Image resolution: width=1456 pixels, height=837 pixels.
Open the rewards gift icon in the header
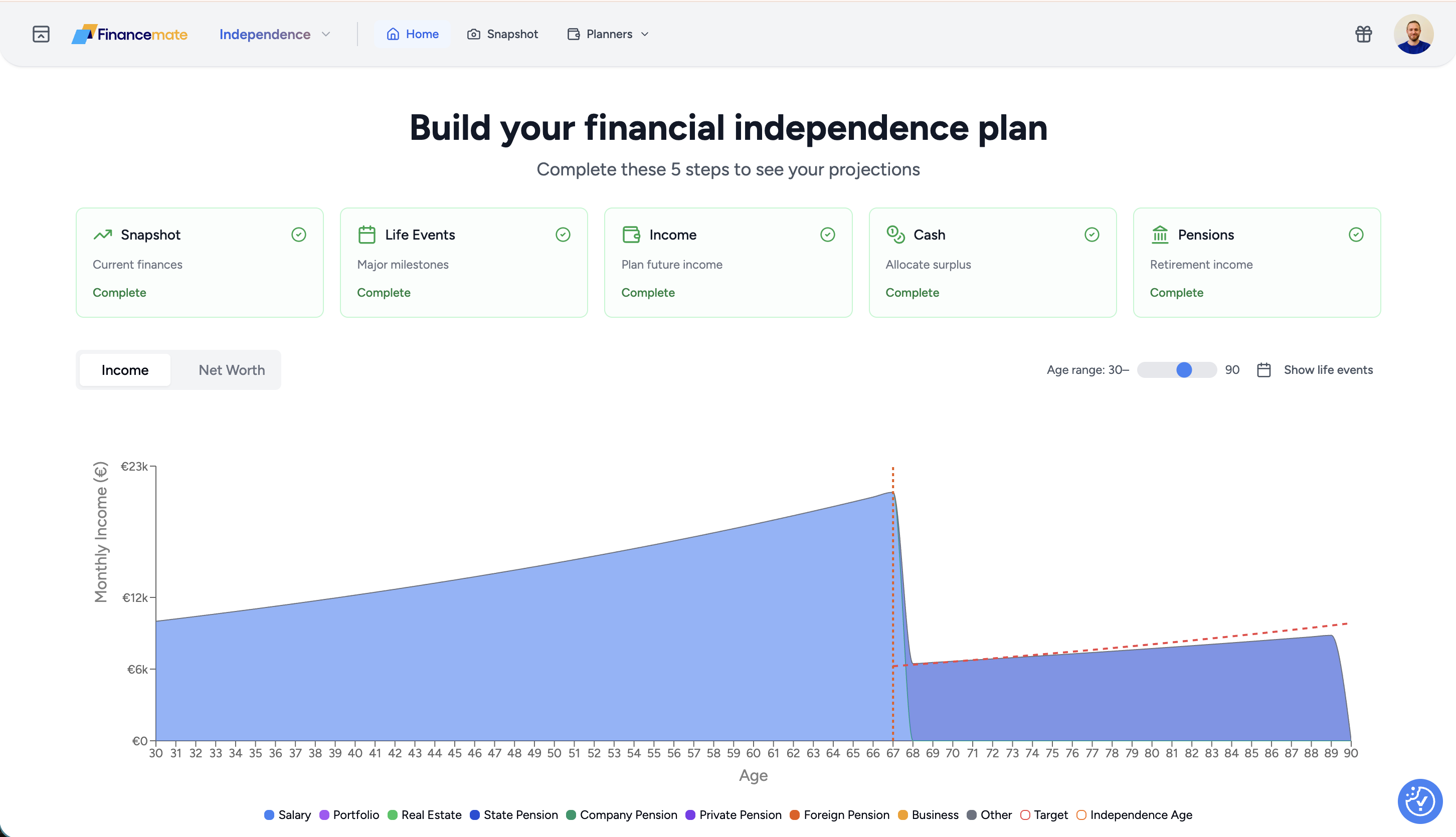1363,34
